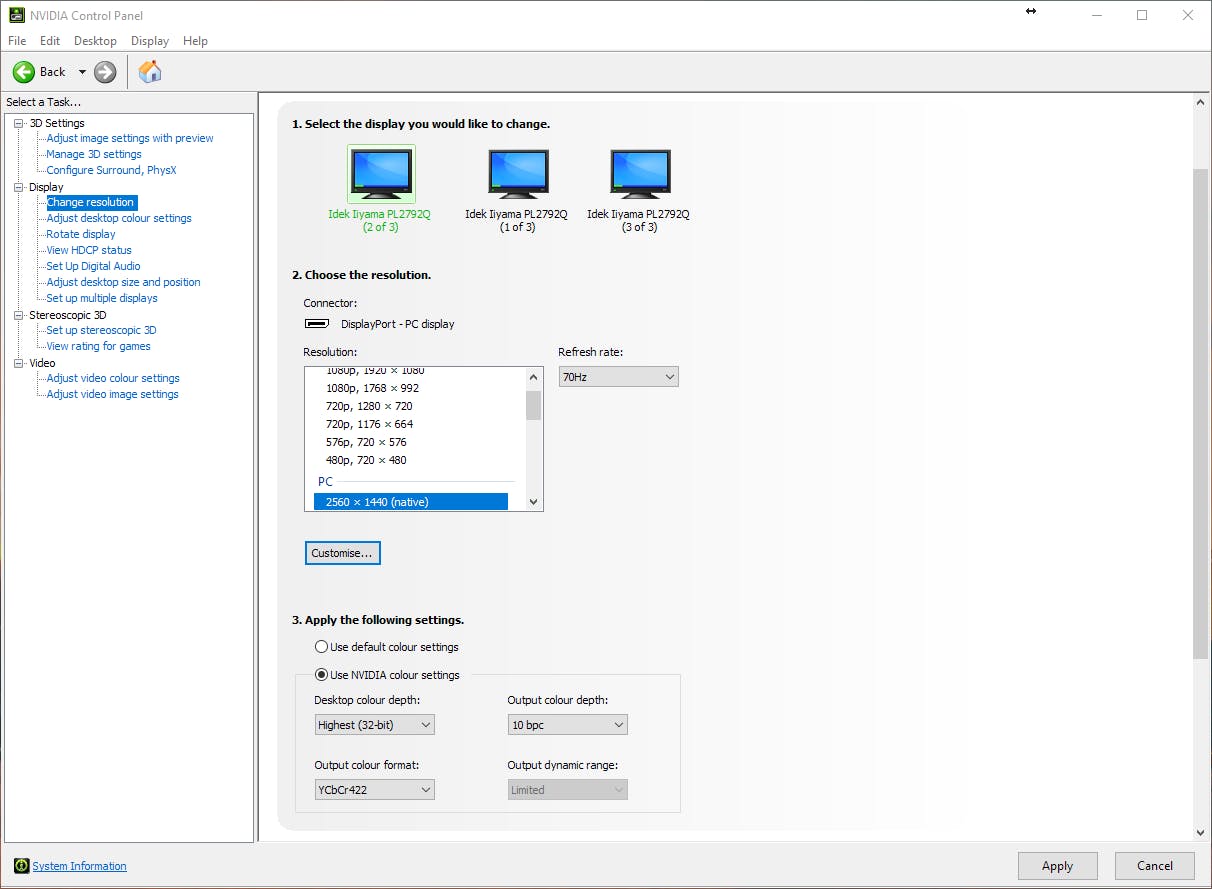1212x889 pixels.
Task: Open Manage 3D settings
Action: pos(94,154)
